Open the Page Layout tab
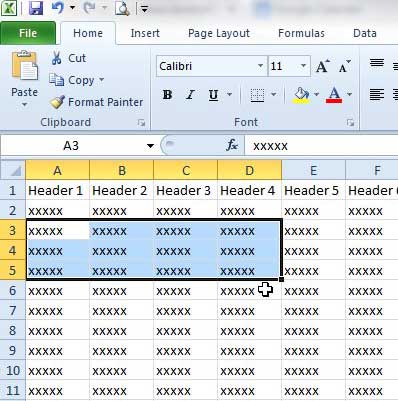The image size is (398, 401). point(219,33)
